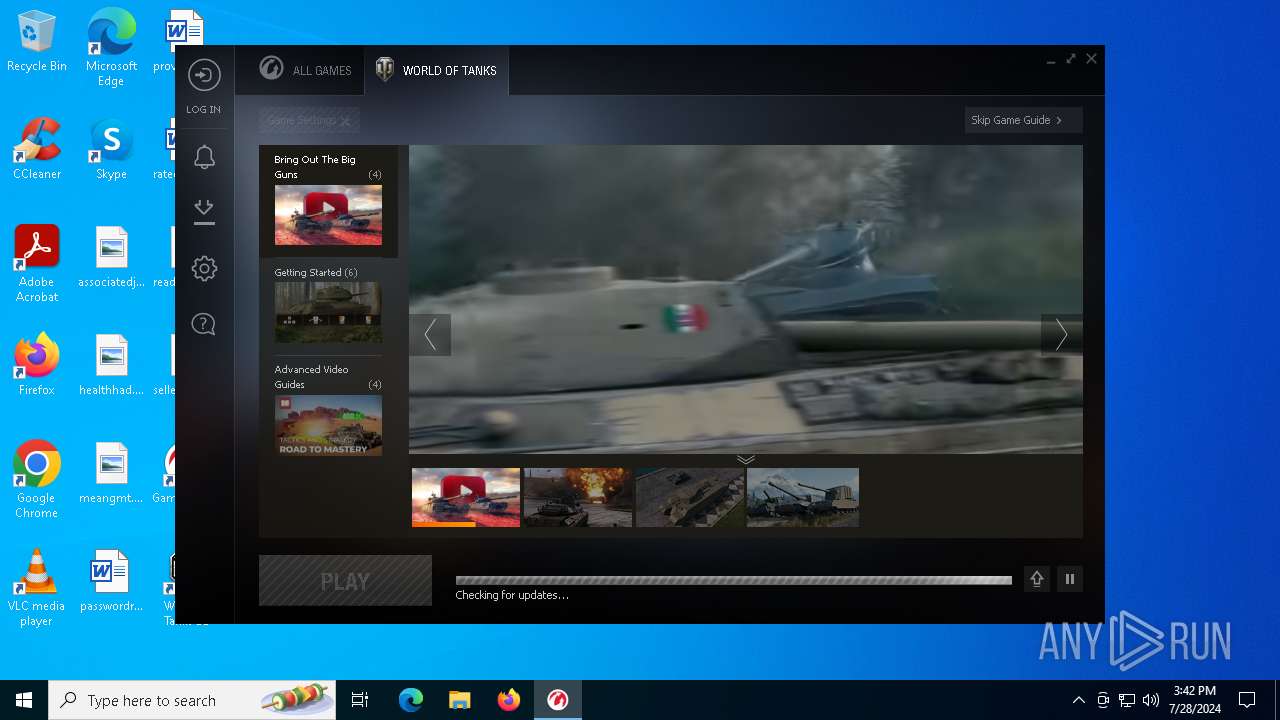The image size is (1280, 720).
Task: Open Firefox desktop shortcut
Action: pos(37,364)
